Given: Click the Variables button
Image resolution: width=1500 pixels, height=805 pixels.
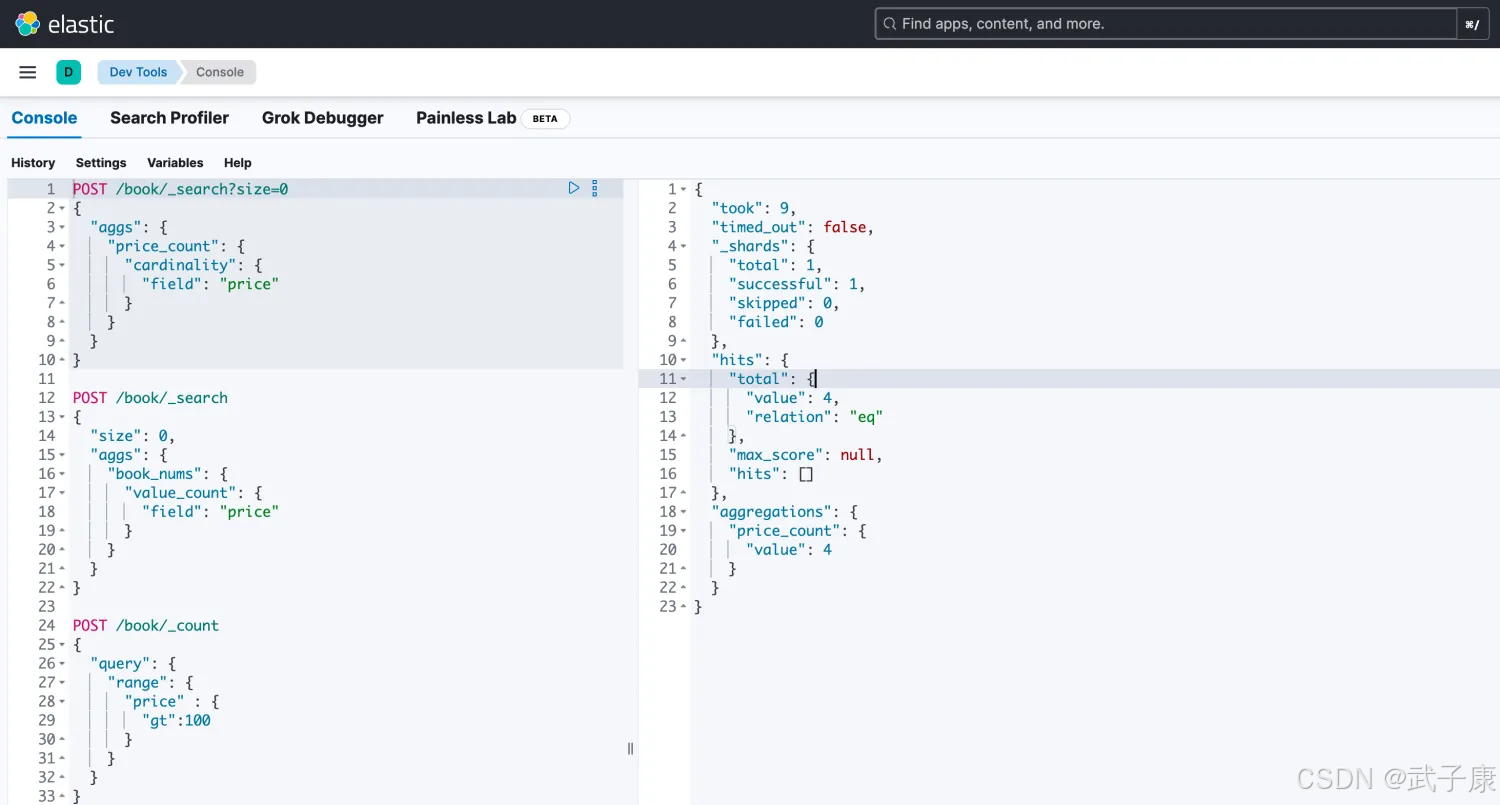Looking at the screenshot, I should (x=175, y=163).
